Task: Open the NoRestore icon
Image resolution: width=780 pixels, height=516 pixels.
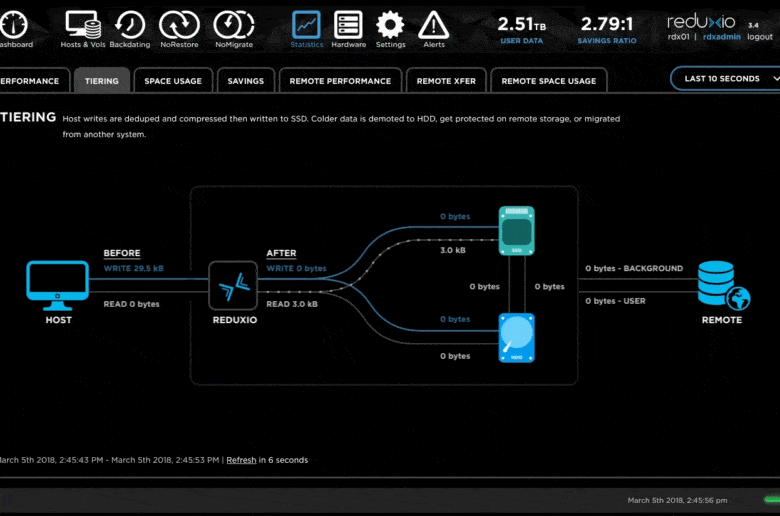Action: [x=179, y=25]
